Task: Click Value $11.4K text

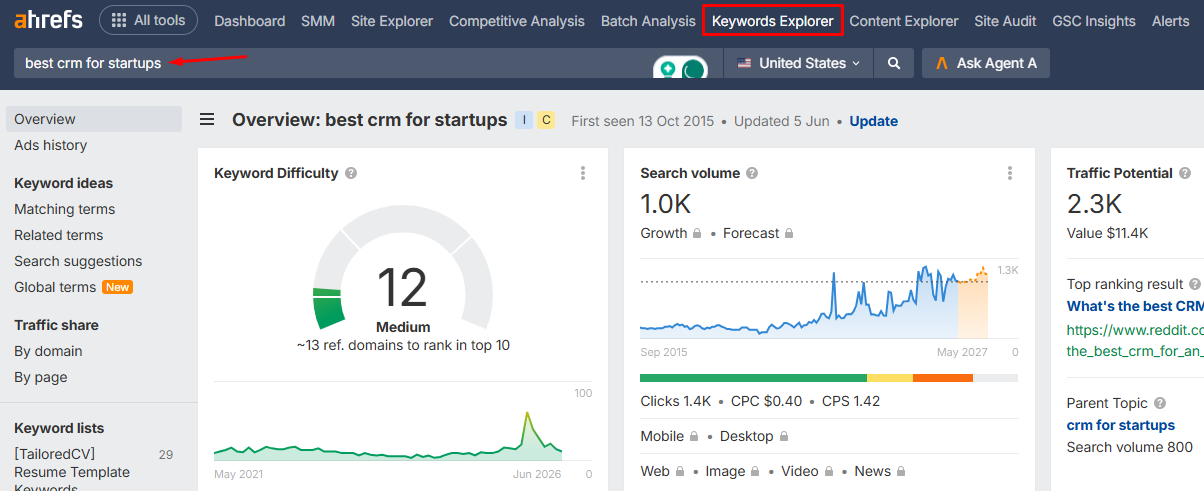Action: (1108, 233)
